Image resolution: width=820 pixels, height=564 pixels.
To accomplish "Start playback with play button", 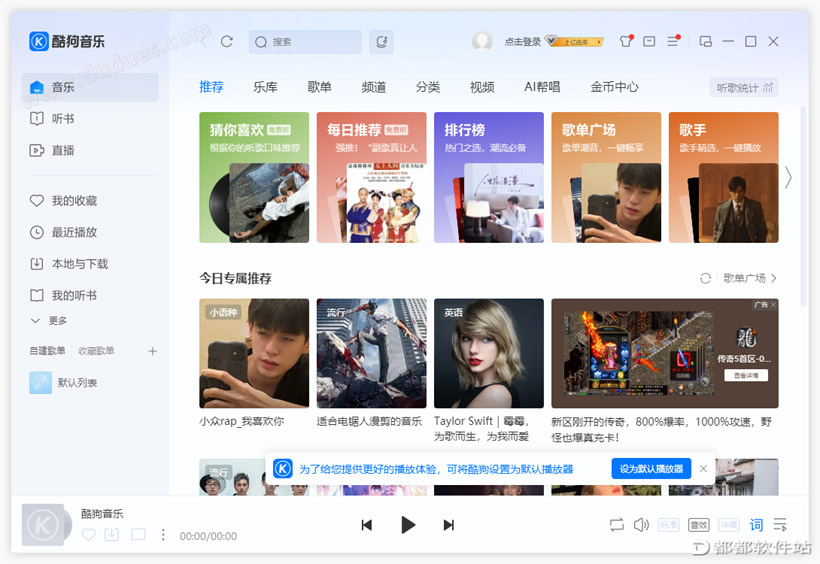I will click(408, 525).
